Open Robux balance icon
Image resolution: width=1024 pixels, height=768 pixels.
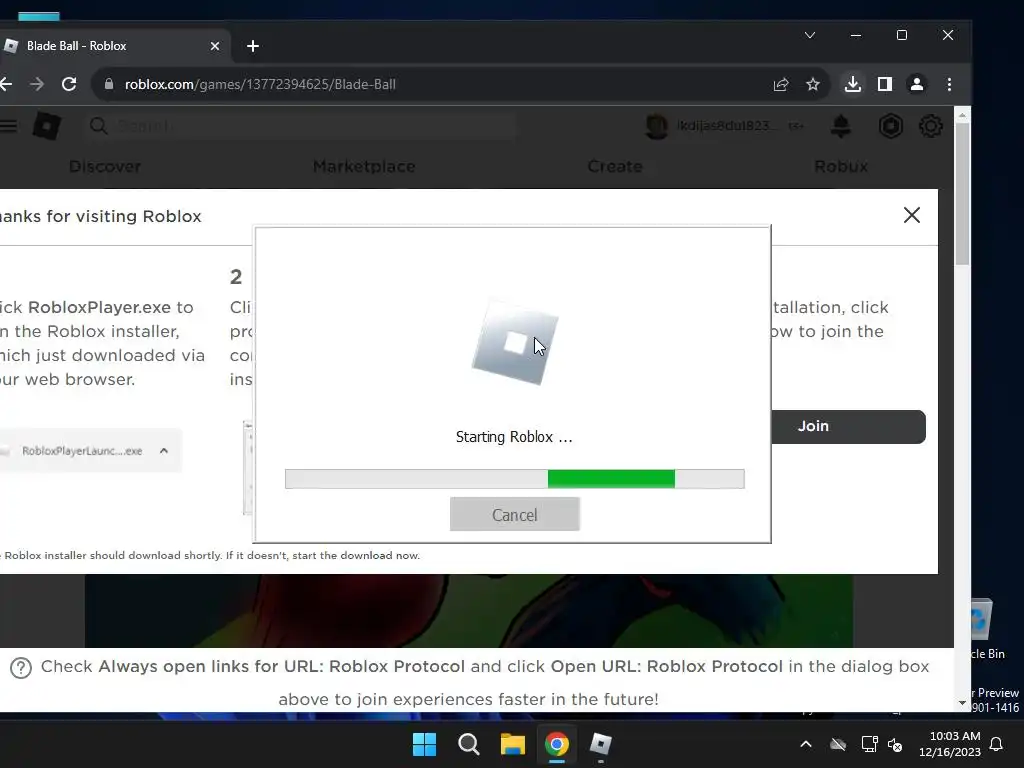coord(891,126)
